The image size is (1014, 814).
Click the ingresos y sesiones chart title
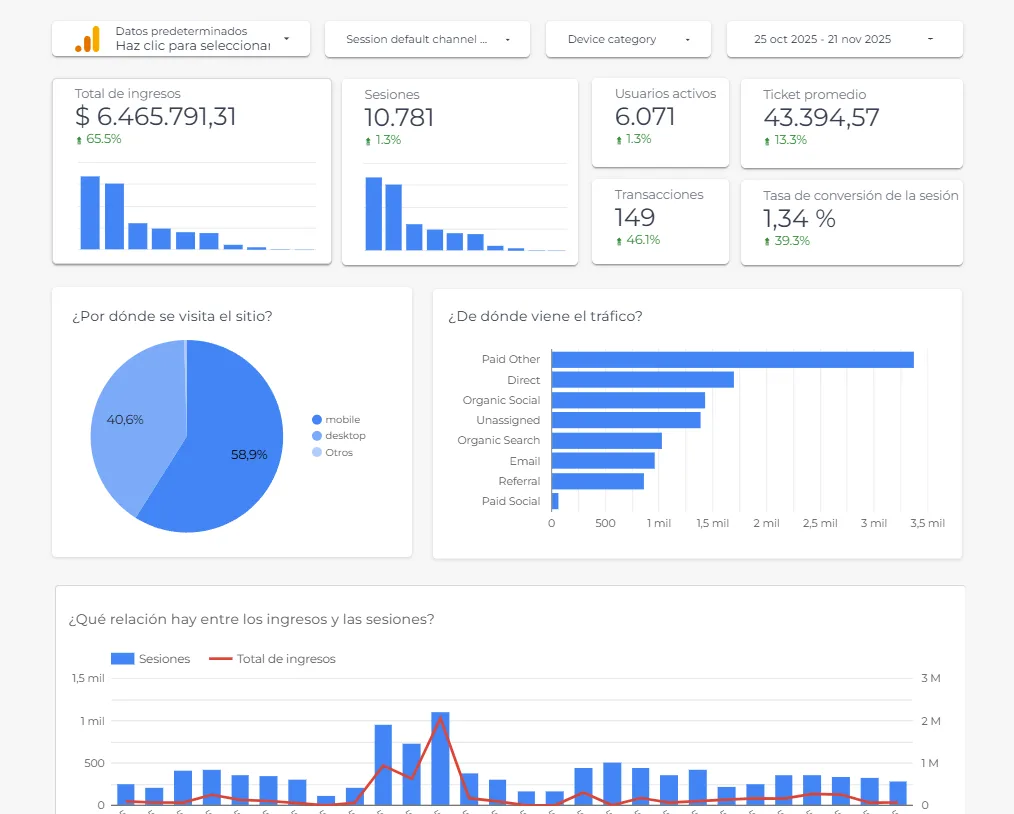(x=252, y=619)
